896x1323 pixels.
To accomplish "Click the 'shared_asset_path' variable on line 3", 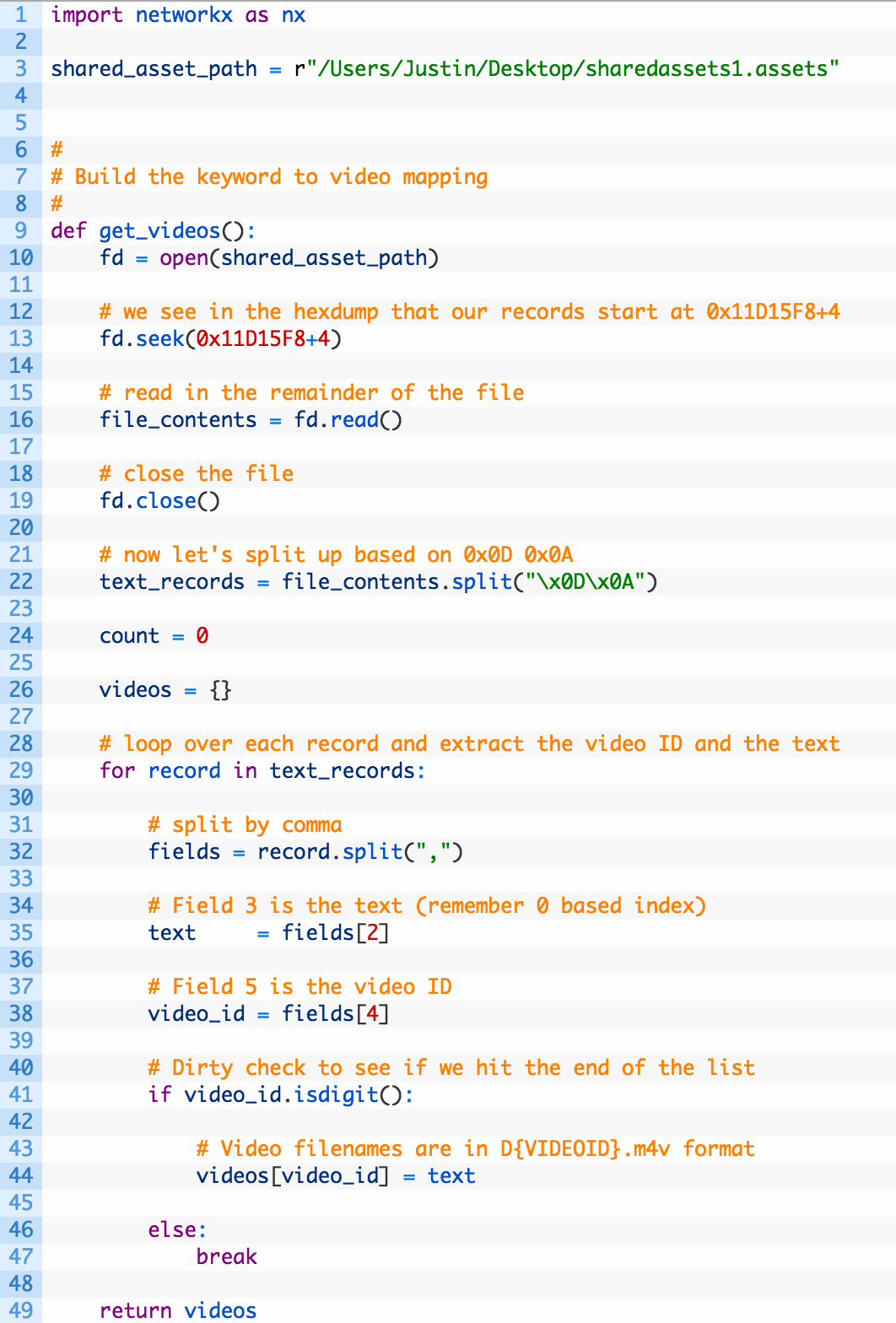I will click(x=154, y=69).
